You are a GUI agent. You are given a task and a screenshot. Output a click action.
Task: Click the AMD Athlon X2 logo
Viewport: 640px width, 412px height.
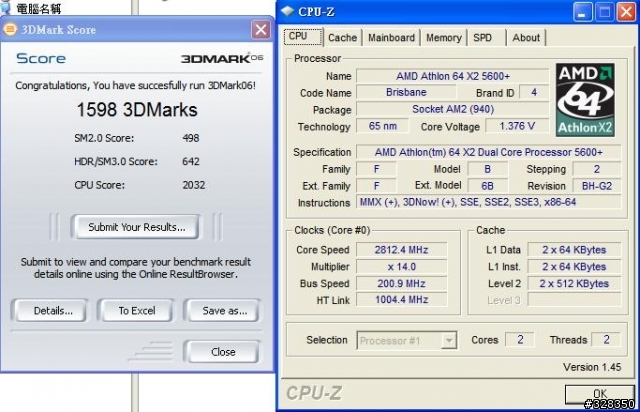click(x=585, y=100)
